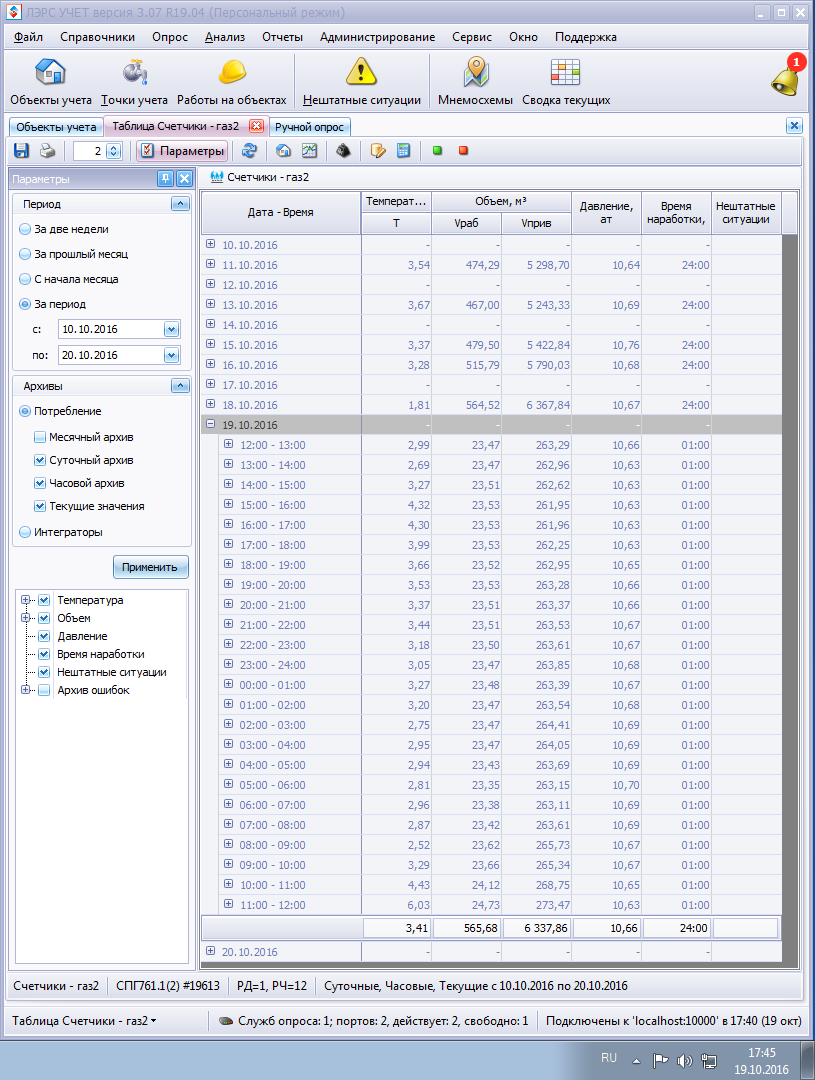815x1080 pixels.
Task: Click the Дата - Время column header
Action: [280, 212]
